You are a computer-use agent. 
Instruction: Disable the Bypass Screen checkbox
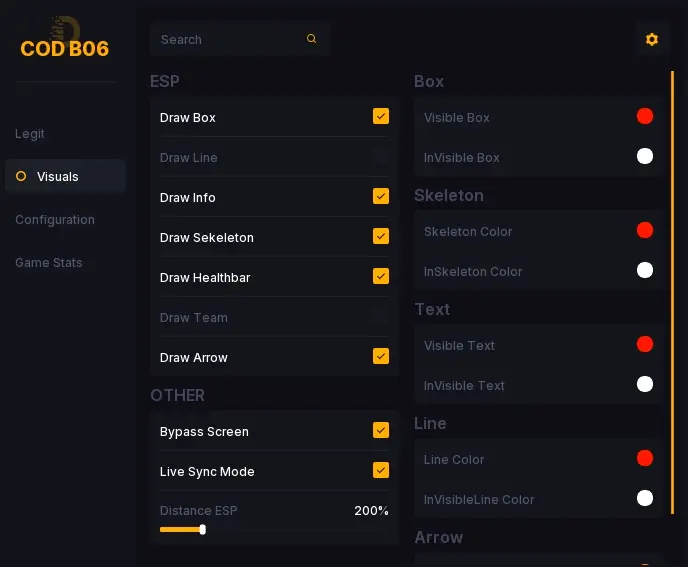[x=381, y=431]
